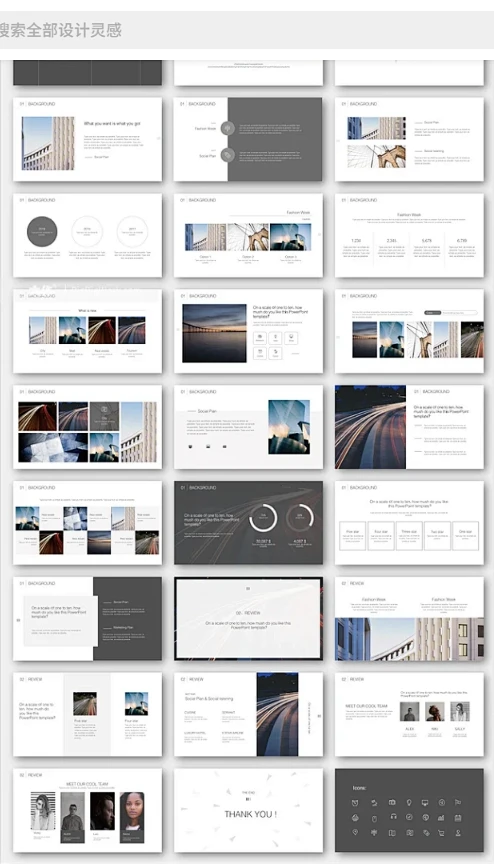
Task: Click the lightbulb icon on Icons slide
Action: pyautogui.click(x=409, y=802)
